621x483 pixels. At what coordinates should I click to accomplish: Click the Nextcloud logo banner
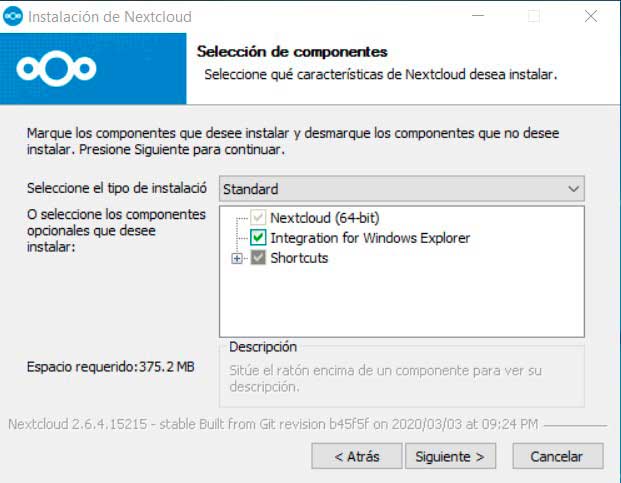[93, 68]
